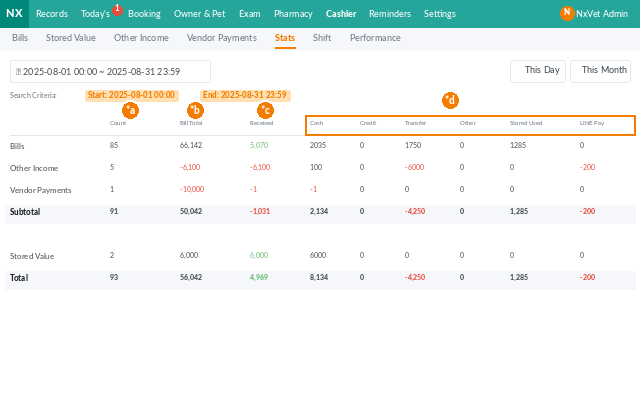Click Subtotal bill total 50,042
This screenshot has width=640, height=400.
191,211
